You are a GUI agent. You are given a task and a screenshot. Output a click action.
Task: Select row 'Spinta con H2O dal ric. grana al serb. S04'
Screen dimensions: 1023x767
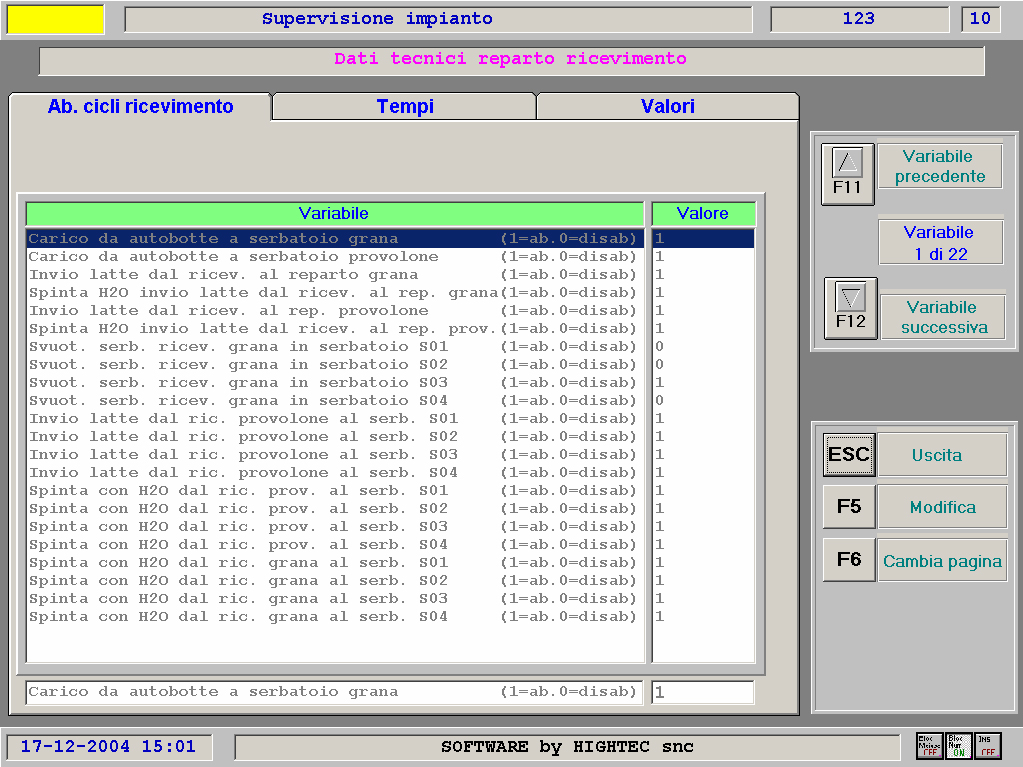(x=335, y=617)
